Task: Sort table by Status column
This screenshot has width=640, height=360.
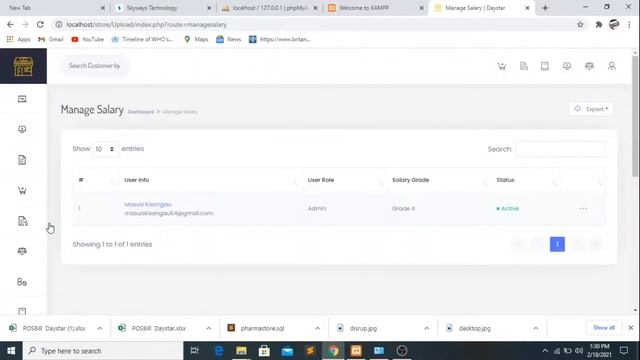Action: coord(525,180)
